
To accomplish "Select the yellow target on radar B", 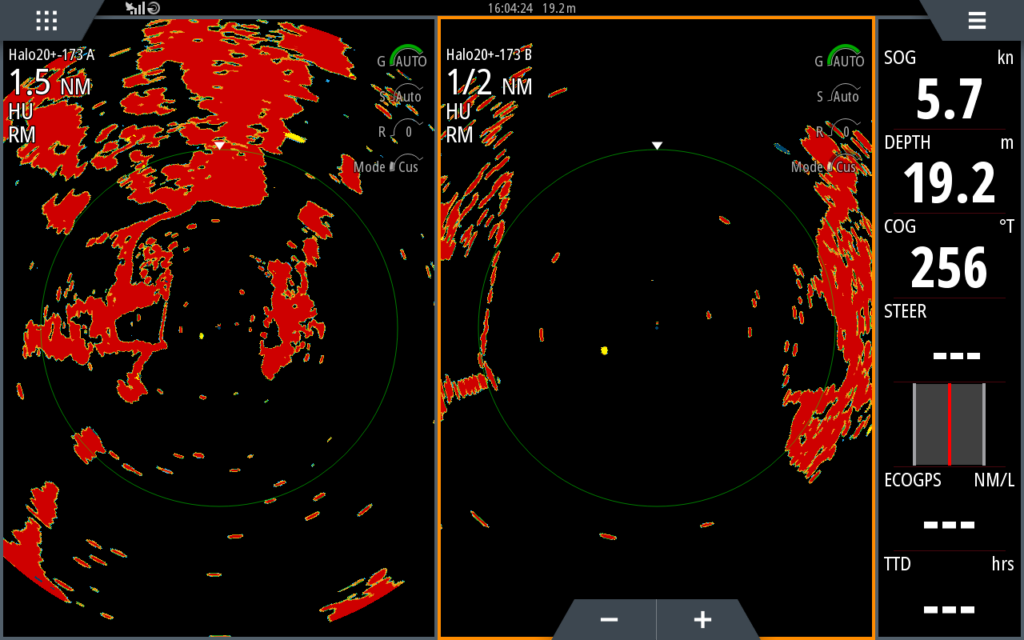I will [604, 350].
